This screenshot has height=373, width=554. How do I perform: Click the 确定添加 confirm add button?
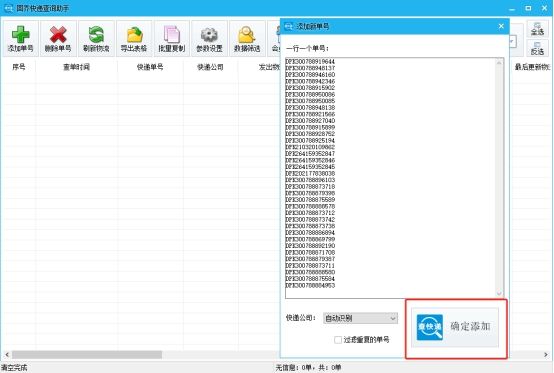pos(455,327)
